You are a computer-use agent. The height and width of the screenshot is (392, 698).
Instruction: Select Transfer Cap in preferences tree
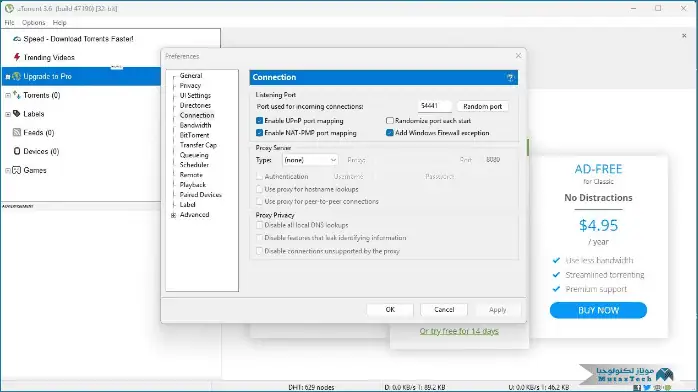(198, 145)
